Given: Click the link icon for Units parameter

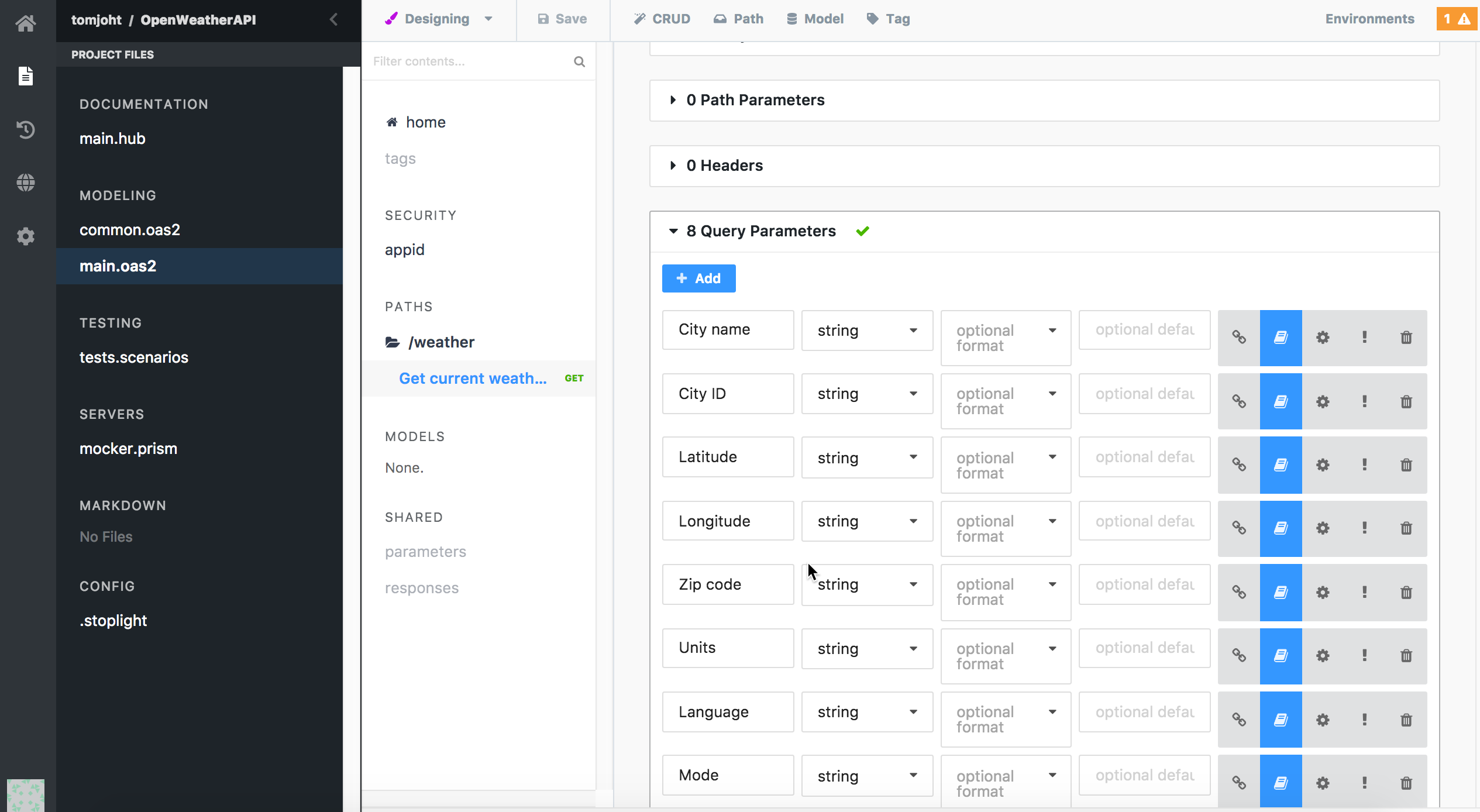Looking at the screenshot, I should pyautogui.click(x=1239, y=655).
